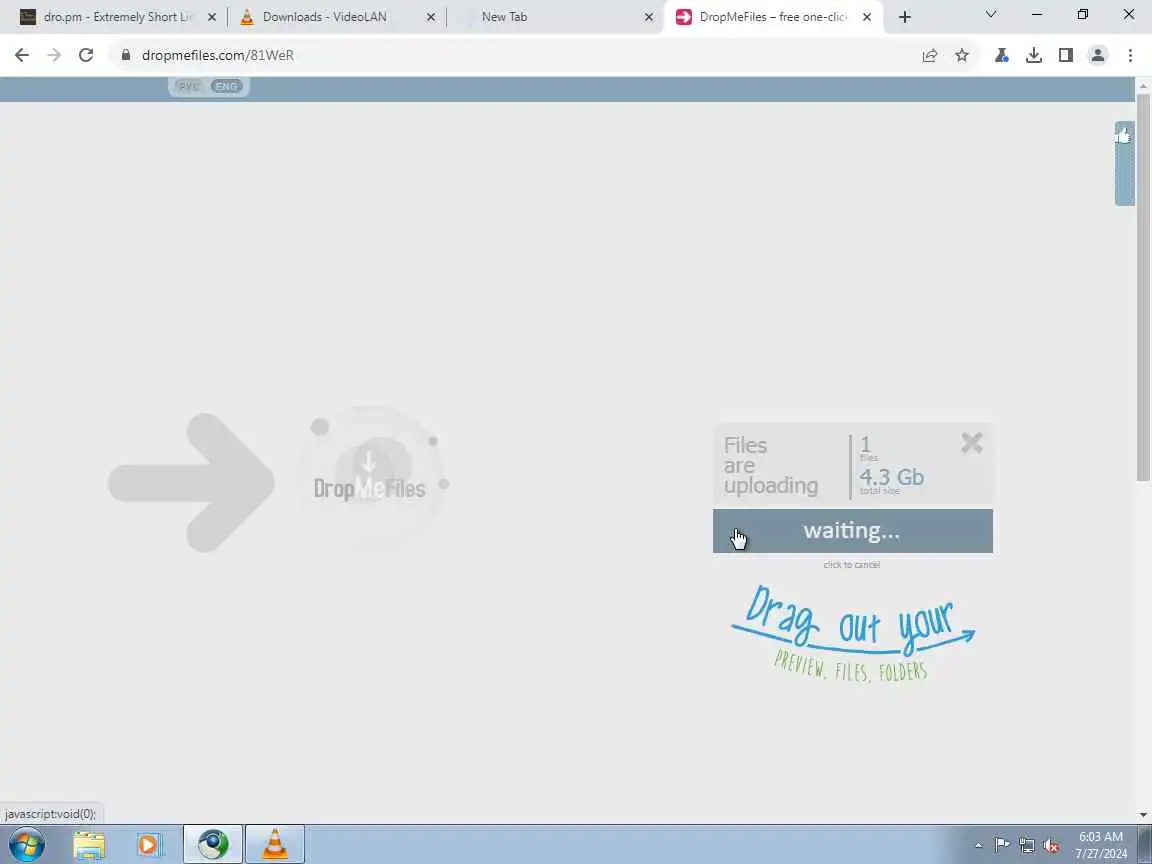Image resolution: width=1152 pixels, height=864 pixels.
Task: Open the clock showing 6:03 AM
Action: pyautogui.click(x=1101, y=845)
